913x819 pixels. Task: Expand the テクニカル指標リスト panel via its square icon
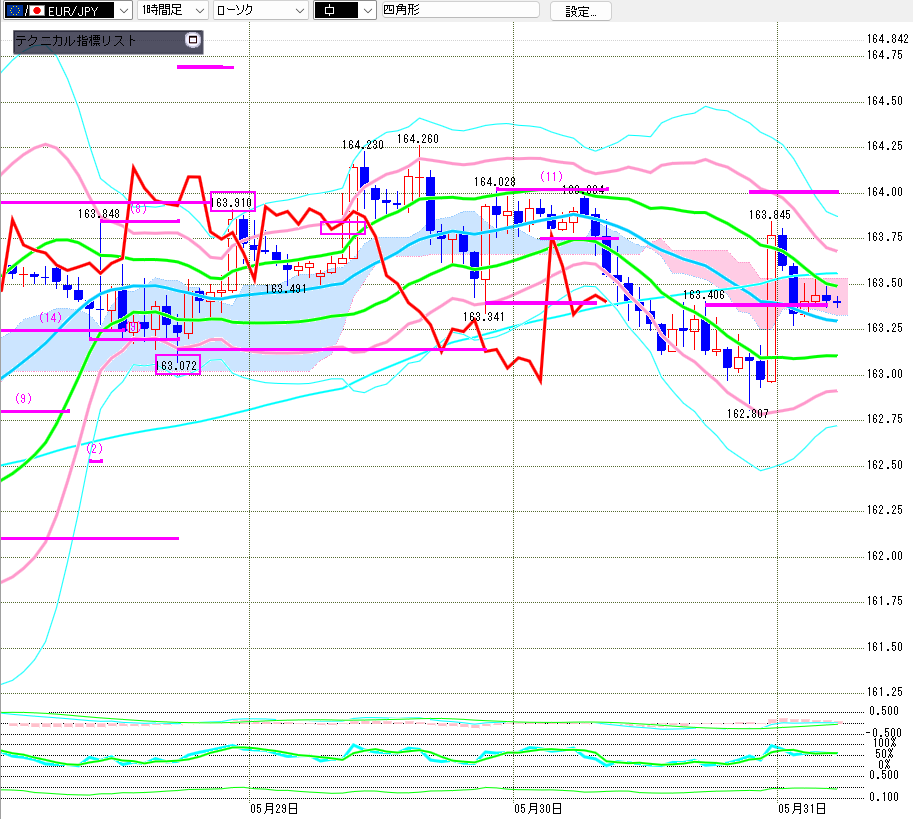point(193,40)
